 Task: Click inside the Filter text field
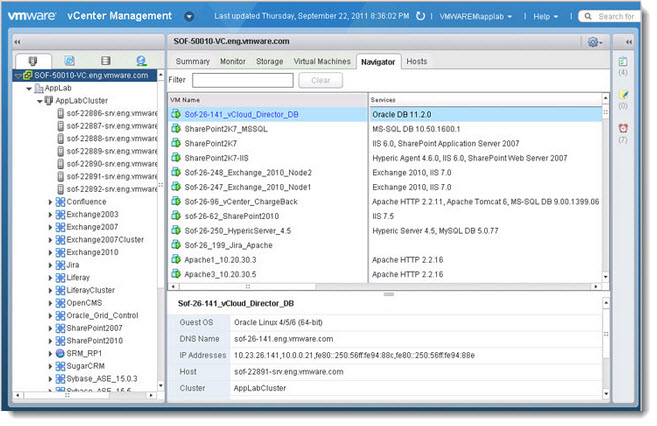[243, 80]
